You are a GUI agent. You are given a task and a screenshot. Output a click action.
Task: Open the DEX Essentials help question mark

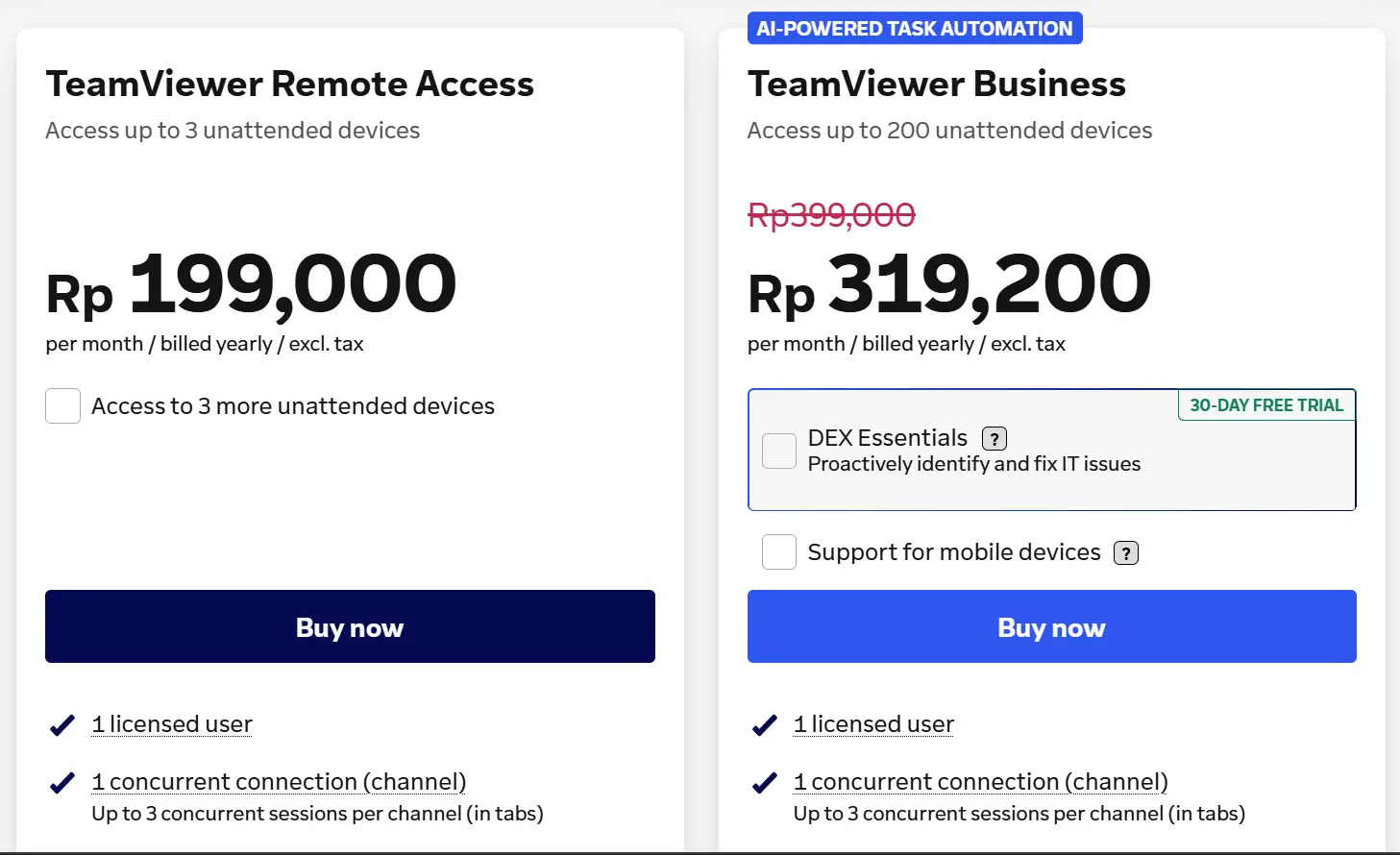click(995, 439)
